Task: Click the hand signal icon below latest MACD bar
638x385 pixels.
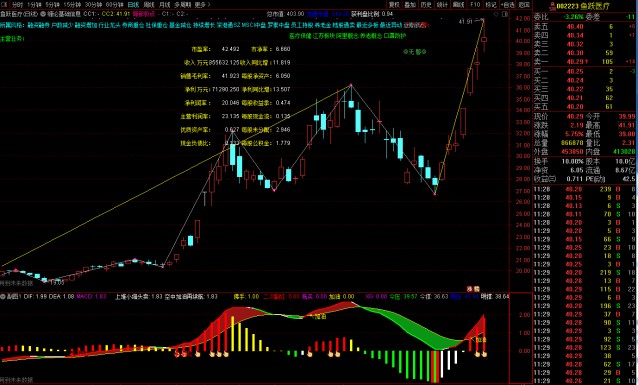Action: 484,354
